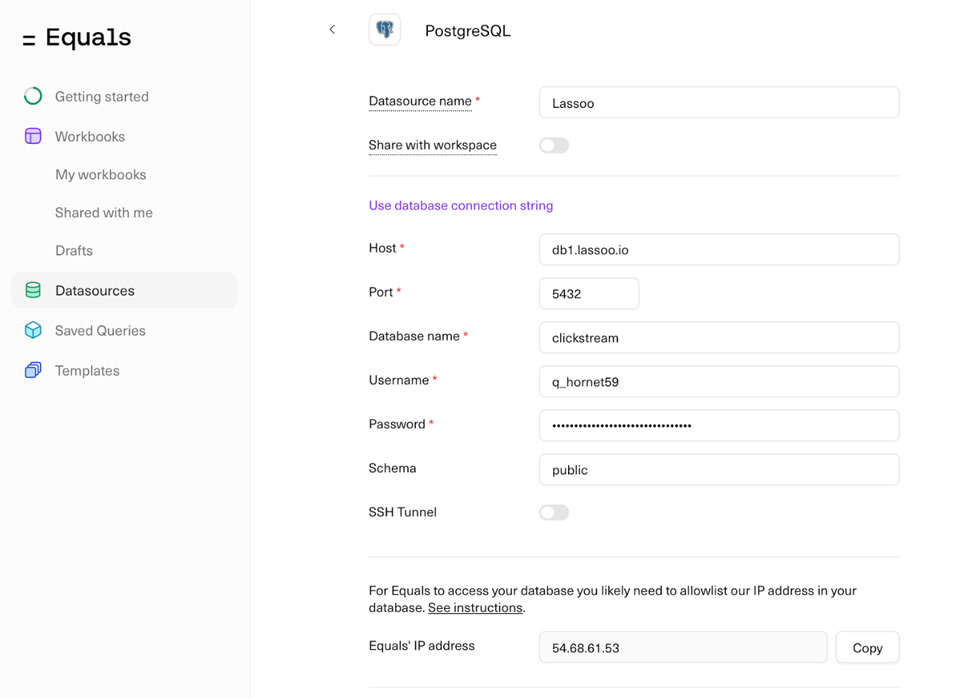Click the Port label

coord(381,292)
